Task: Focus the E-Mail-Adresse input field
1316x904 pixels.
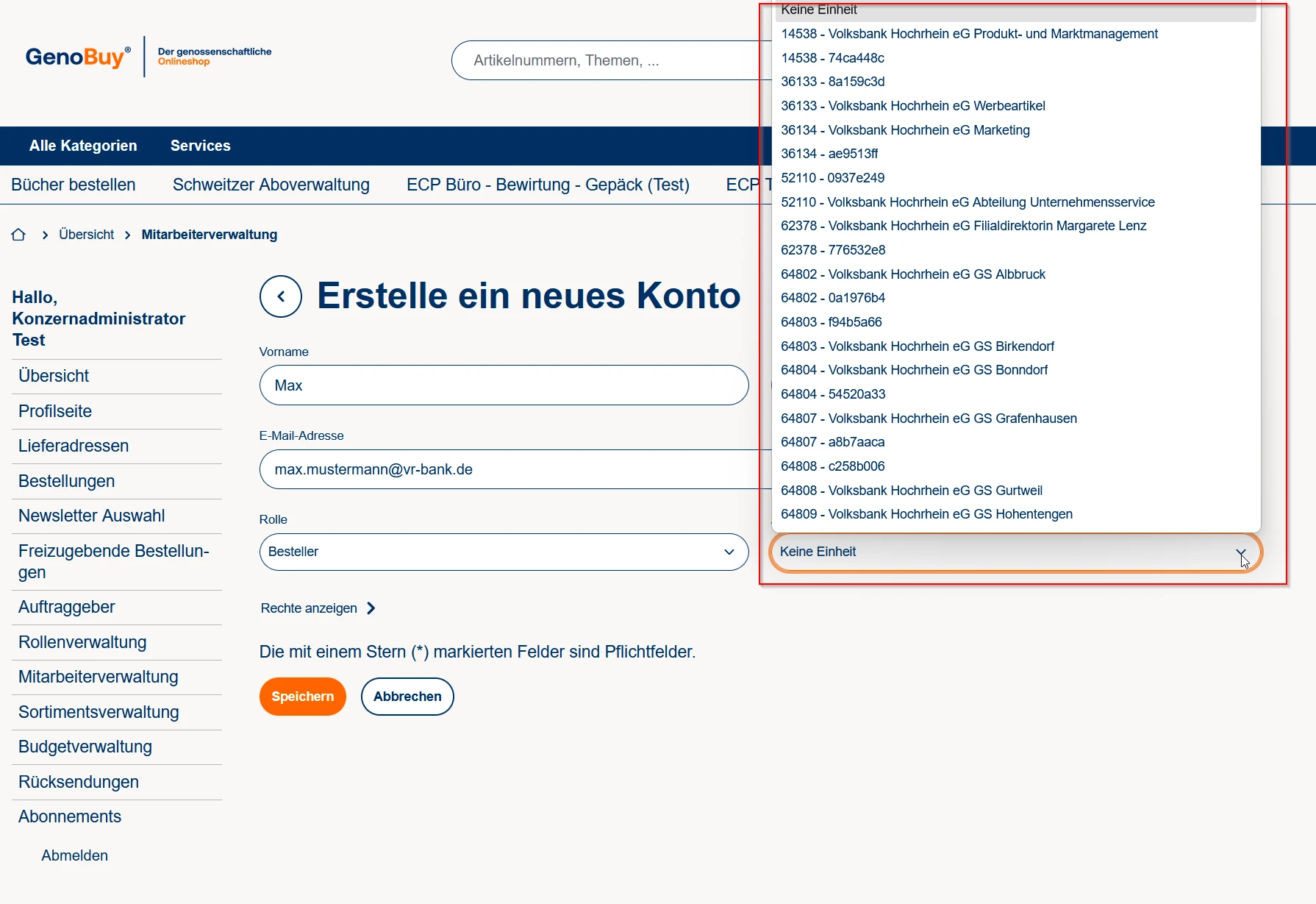Action: (x=507, y=469)
